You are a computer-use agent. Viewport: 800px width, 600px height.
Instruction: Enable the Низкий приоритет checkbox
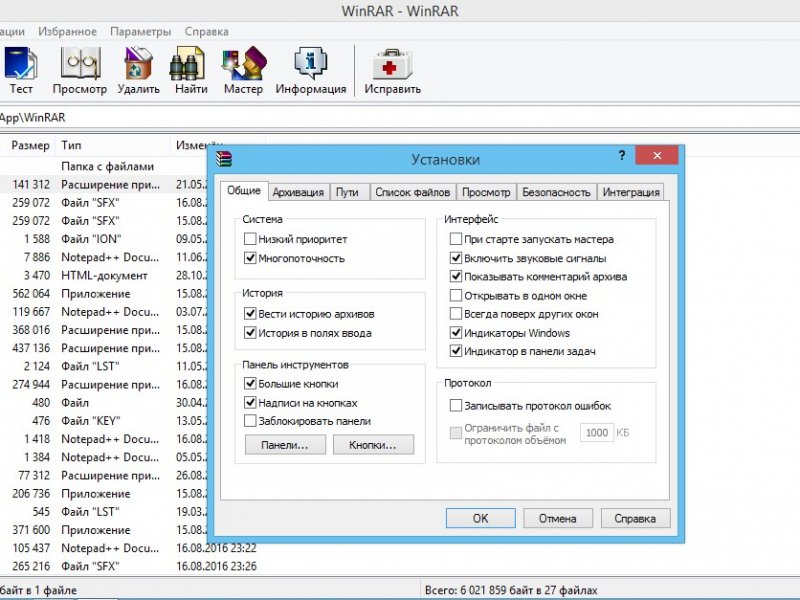(250, 239)
